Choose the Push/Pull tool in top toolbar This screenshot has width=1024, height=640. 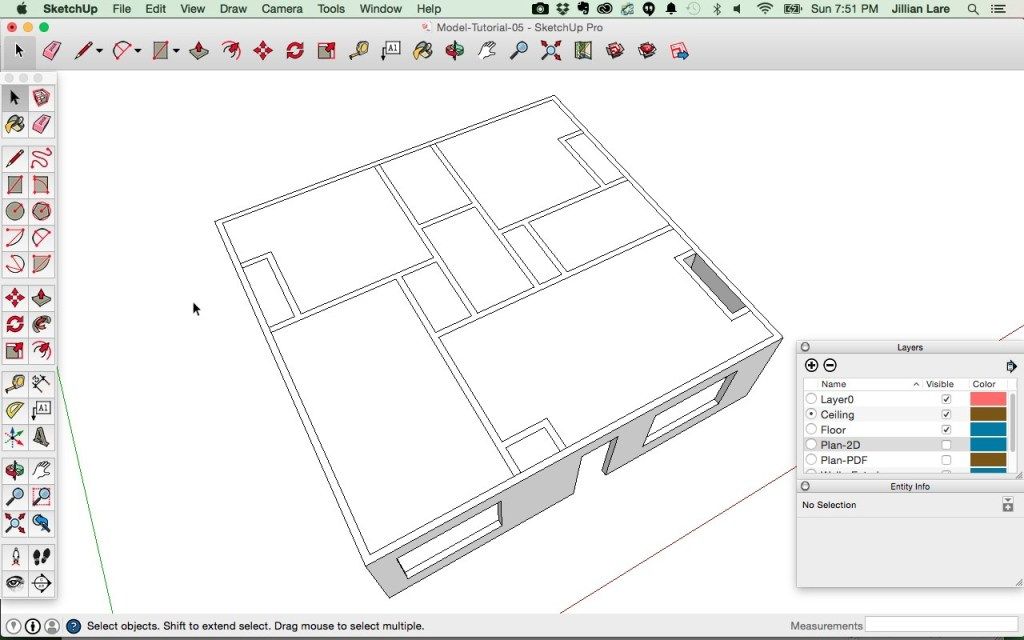(199, 50)
